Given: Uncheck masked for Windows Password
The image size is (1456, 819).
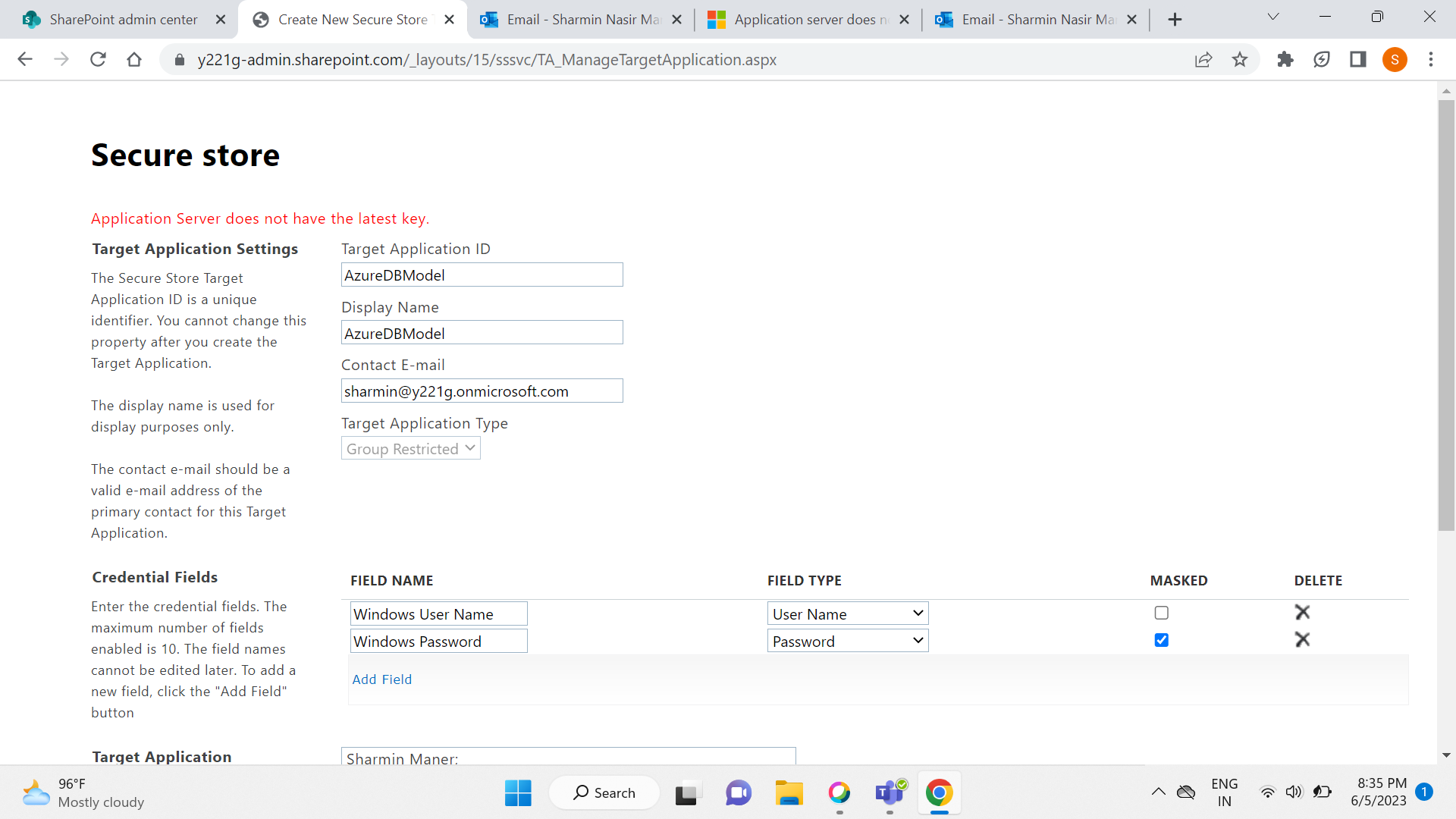Looking at the screenshot, I should point(1161,640).
